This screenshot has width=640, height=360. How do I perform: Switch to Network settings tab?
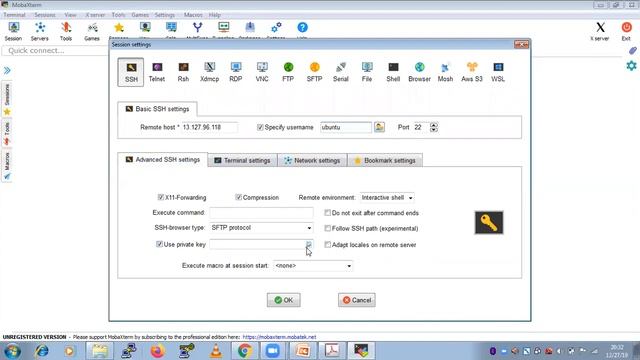click(312, 160)
